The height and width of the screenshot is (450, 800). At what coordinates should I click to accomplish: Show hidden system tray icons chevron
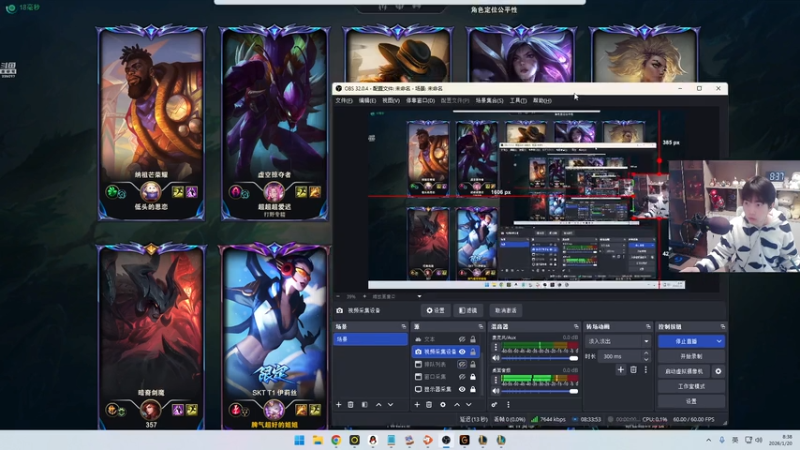coord(708,440)
